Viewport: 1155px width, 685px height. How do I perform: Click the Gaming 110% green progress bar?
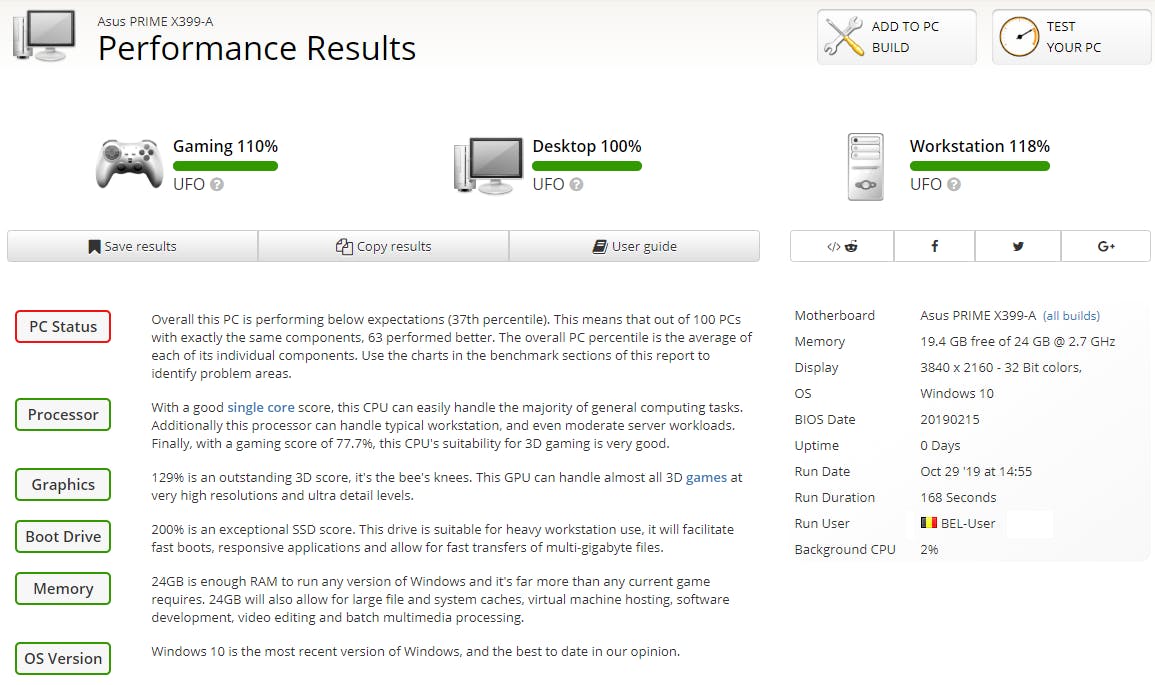(x=225, y=166)
